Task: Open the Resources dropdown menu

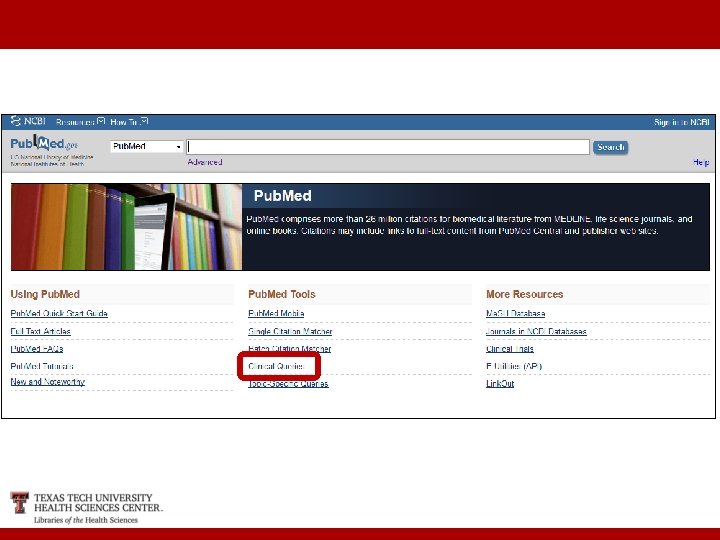Action: (x=80, y=122)
